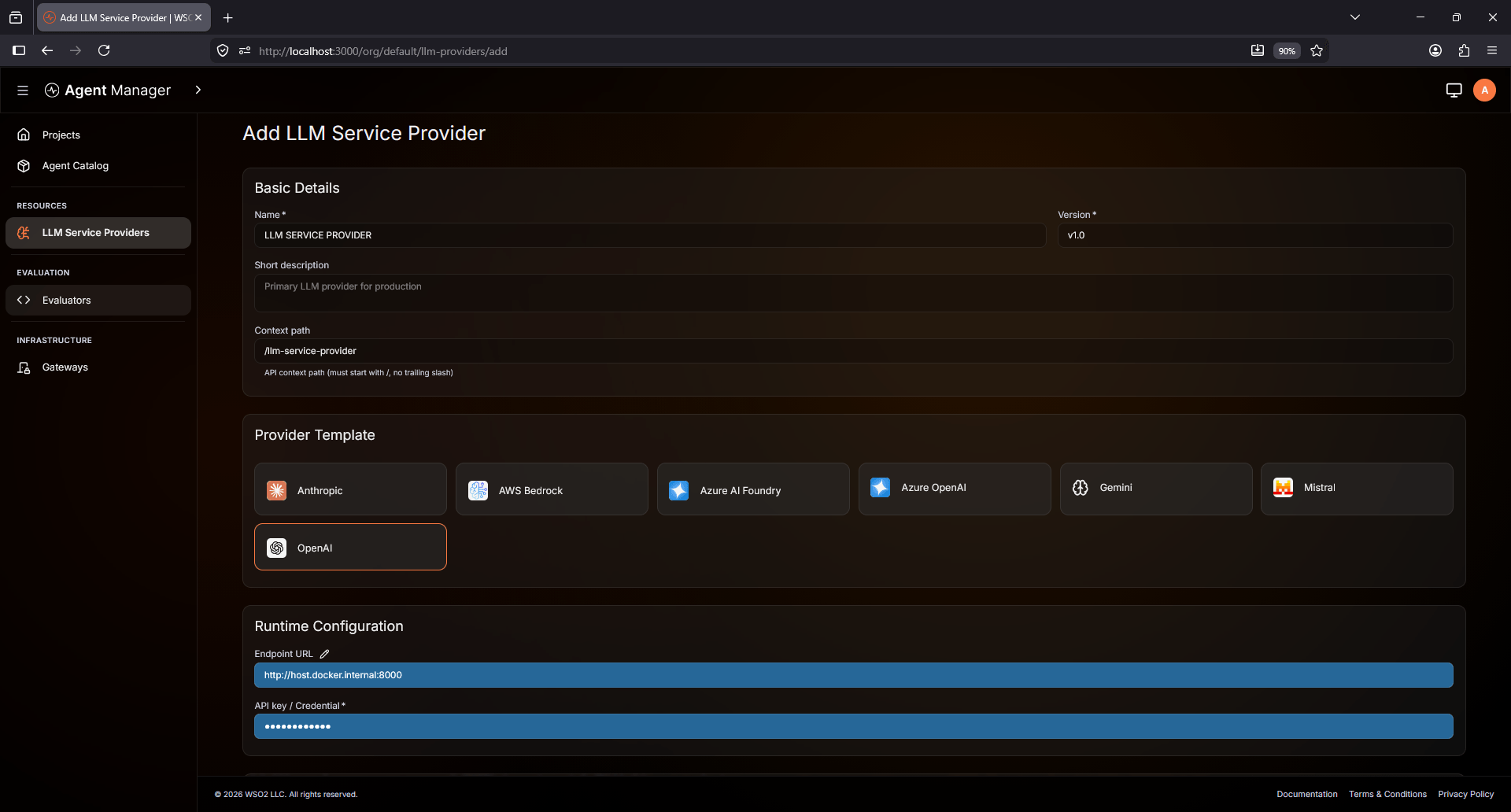Click the AWS Bedrock logo icon

tap(478, 491)
